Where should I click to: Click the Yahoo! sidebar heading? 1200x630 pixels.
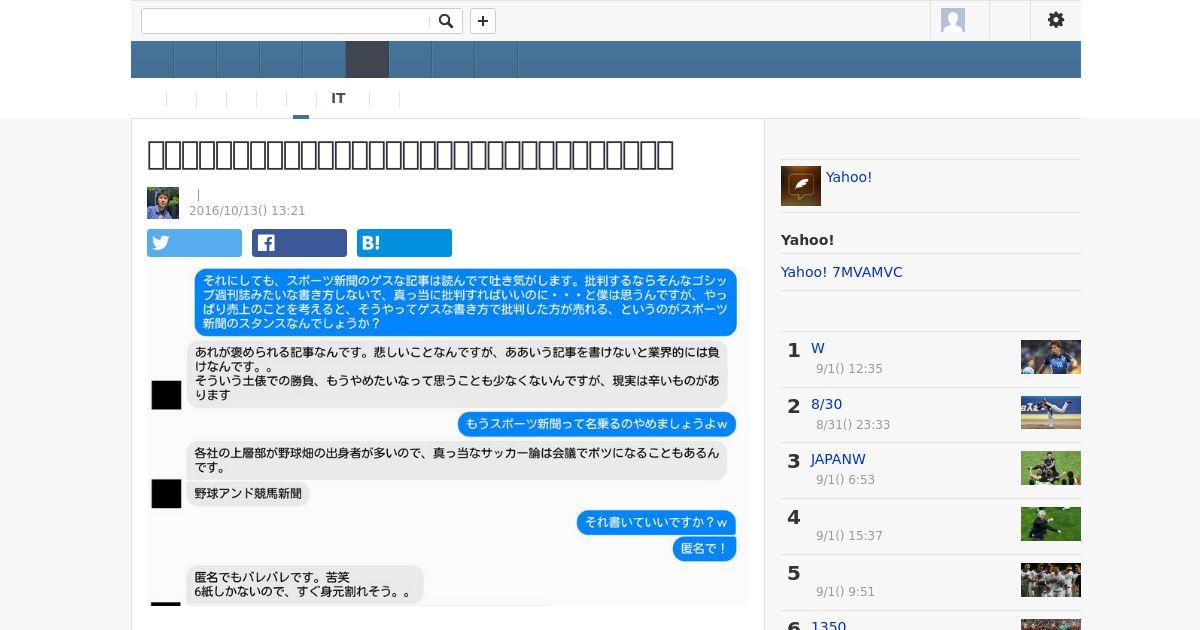point(807,240)
